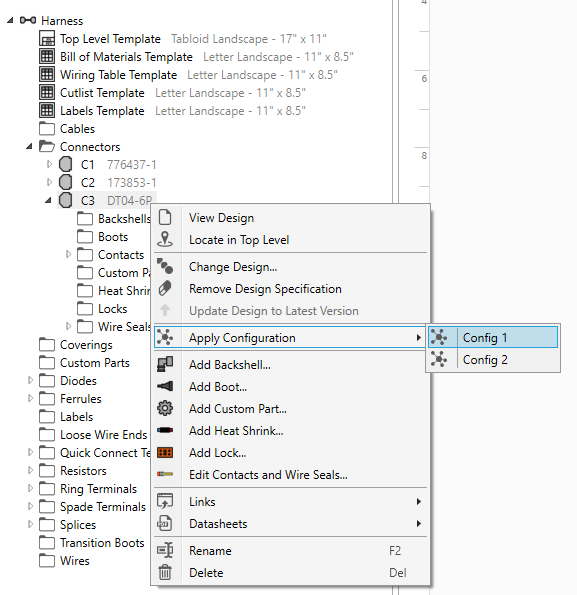This screenshot has height=595, width=577.
Task: Apply Config 2 from the submenu
Action: coord(493,359)
